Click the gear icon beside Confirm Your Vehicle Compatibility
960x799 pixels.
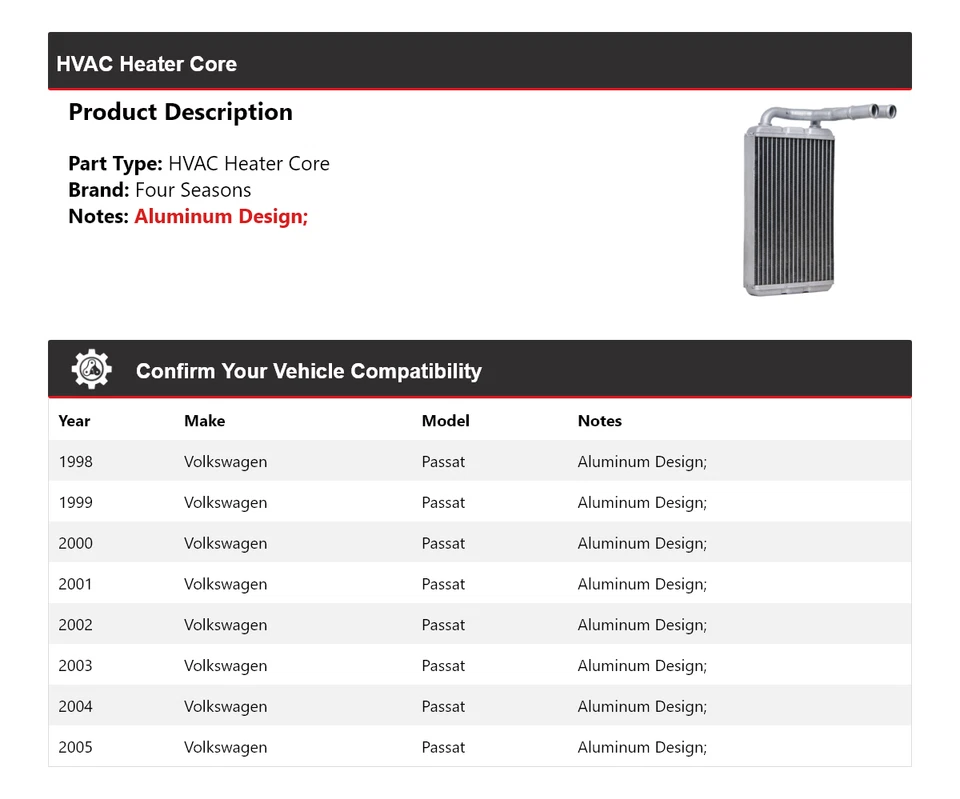point(91,369)
